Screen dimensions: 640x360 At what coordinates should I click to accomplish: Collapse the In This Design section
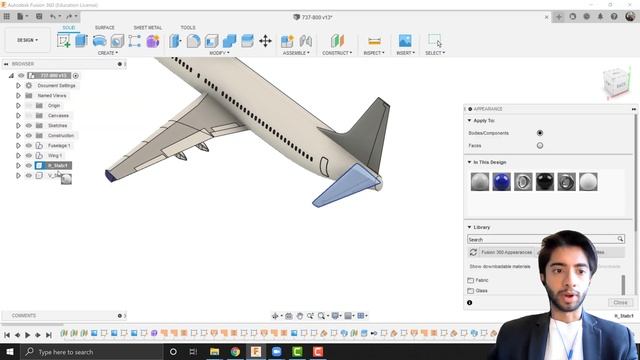point(469,162)
